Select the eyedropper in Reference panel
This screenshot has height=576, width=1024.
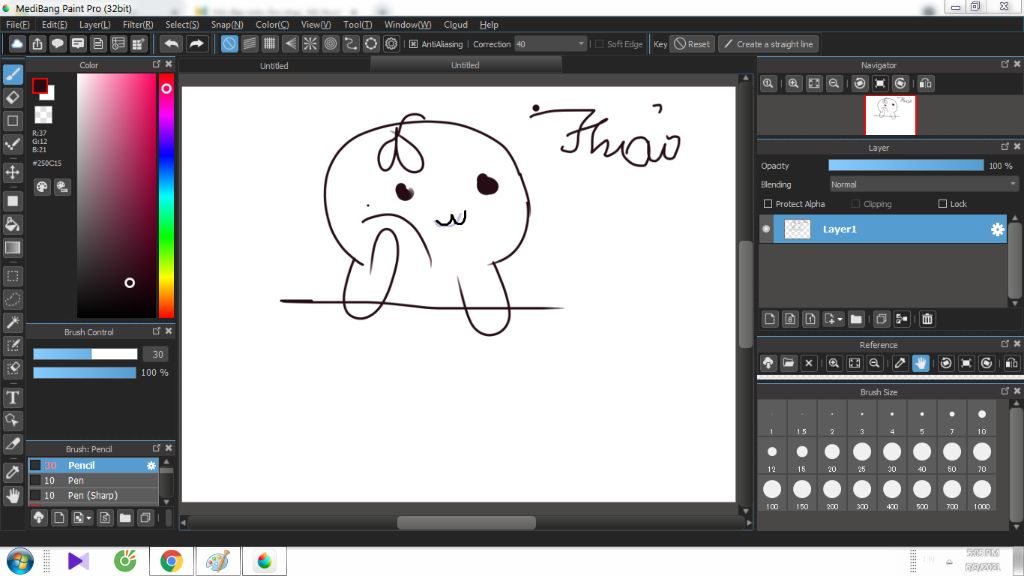click(x=900, y=363)
